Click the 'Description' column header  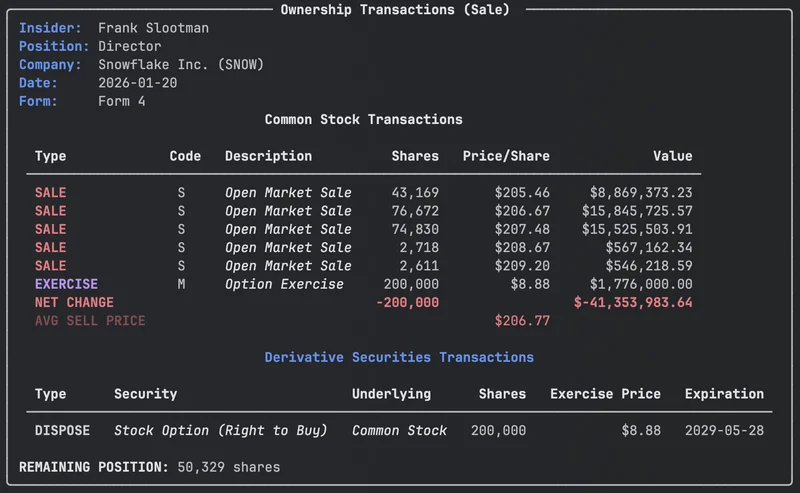[x=268, y=156]
